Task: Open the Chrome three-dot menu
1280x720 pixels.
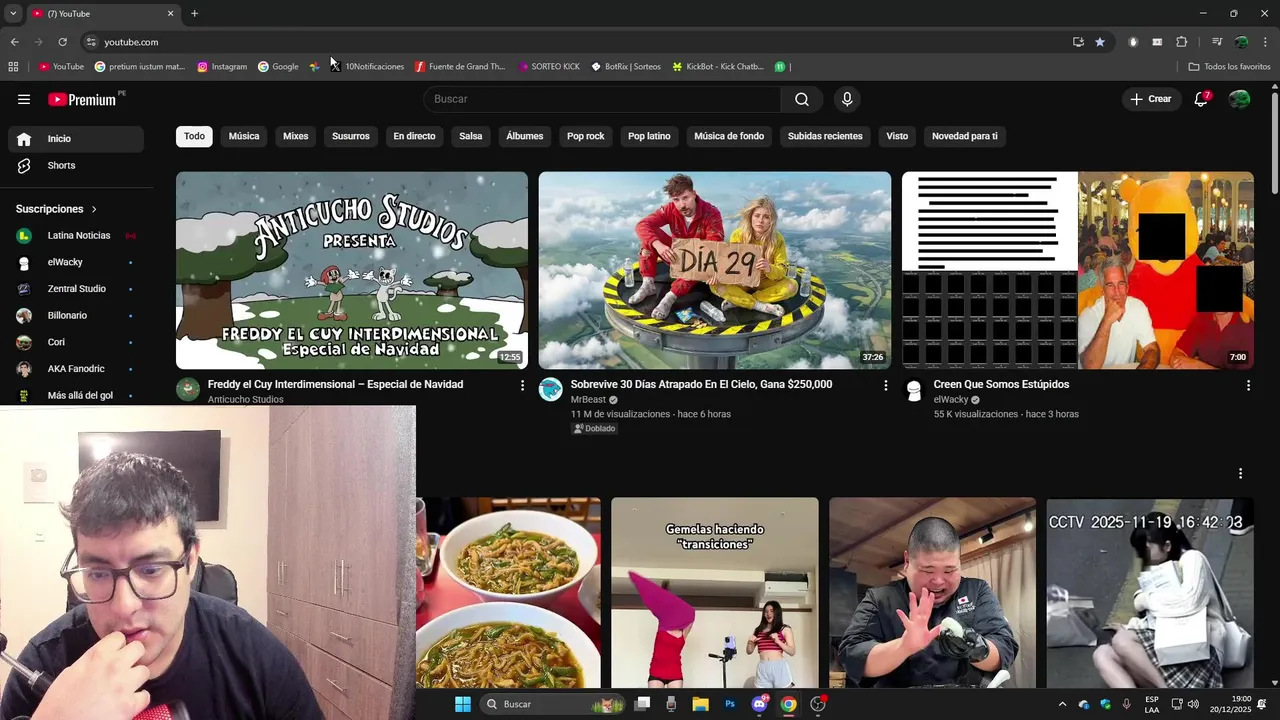Action: [x=1265, y=42]
